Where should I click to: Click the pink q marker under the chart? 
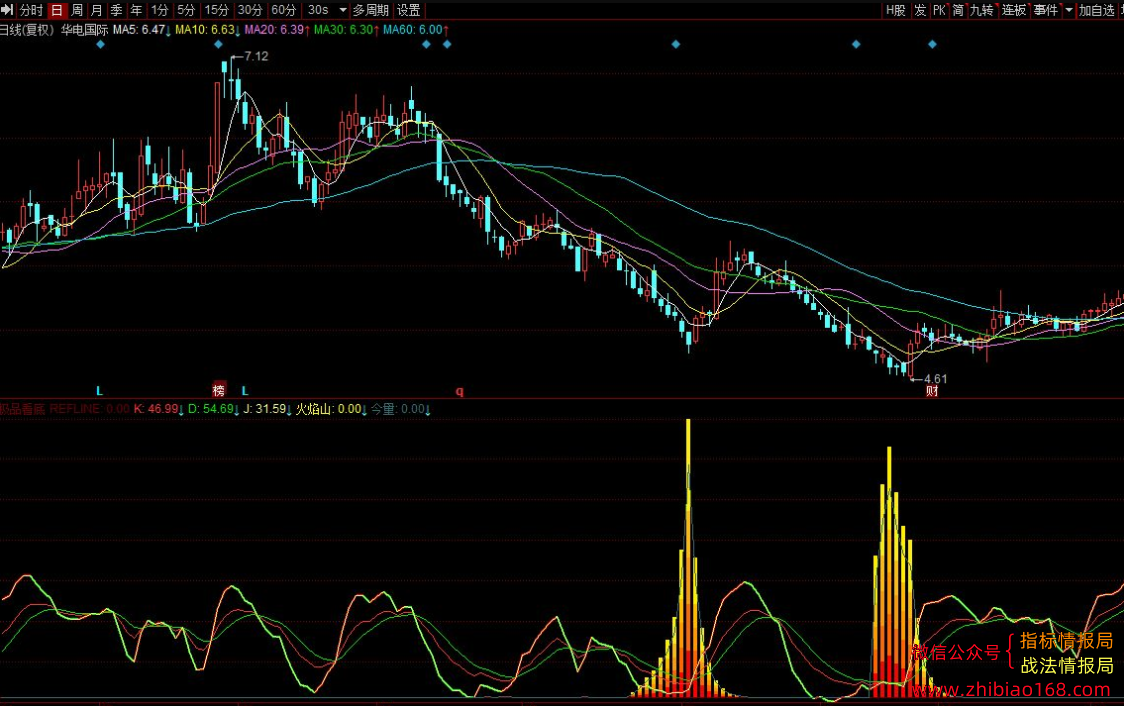tap(459, 391)
